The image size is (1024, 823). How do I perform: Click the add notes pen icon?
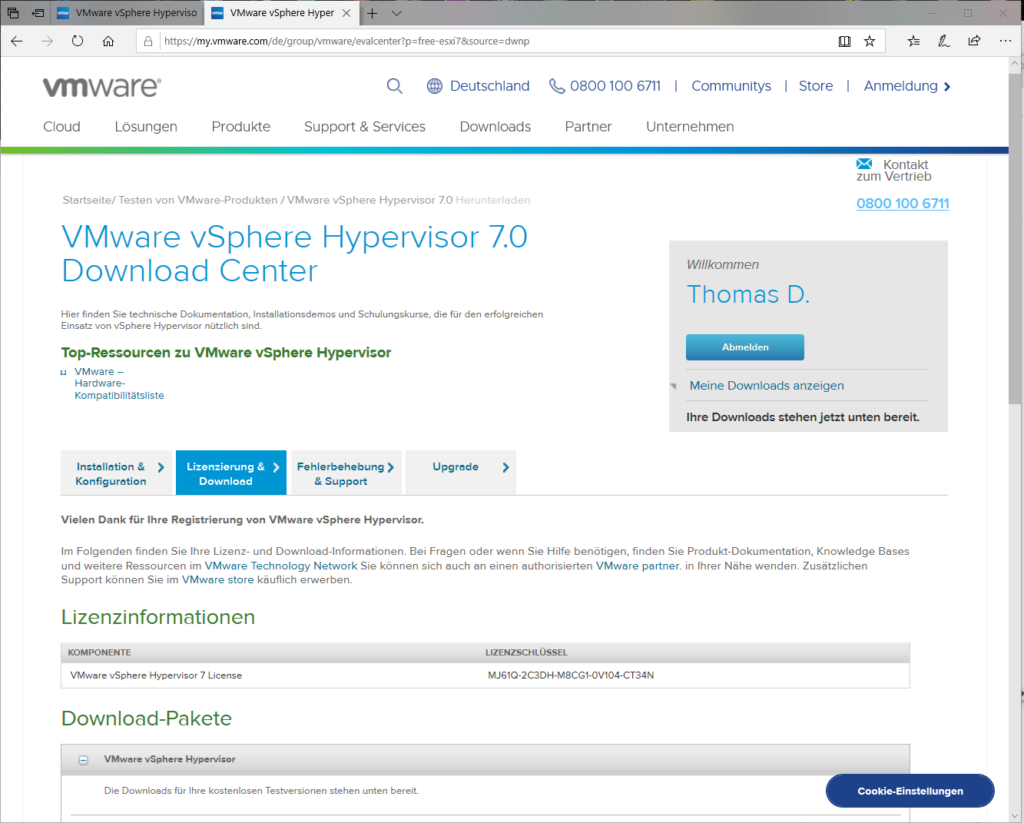[944, 41]
